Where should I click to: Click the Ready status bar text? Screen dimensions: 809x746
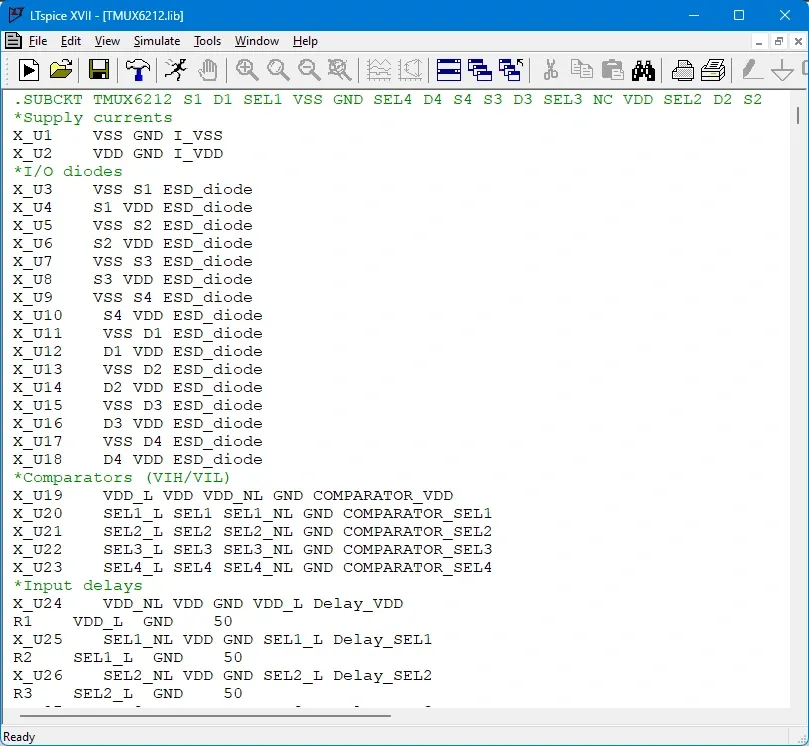(x=19, y=737)
